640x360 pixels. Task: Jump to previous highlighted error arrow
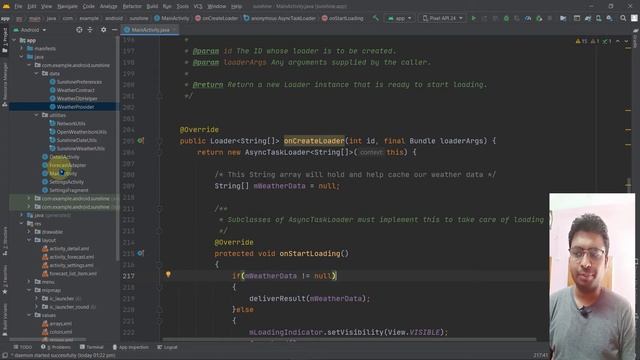click(618, 41)
